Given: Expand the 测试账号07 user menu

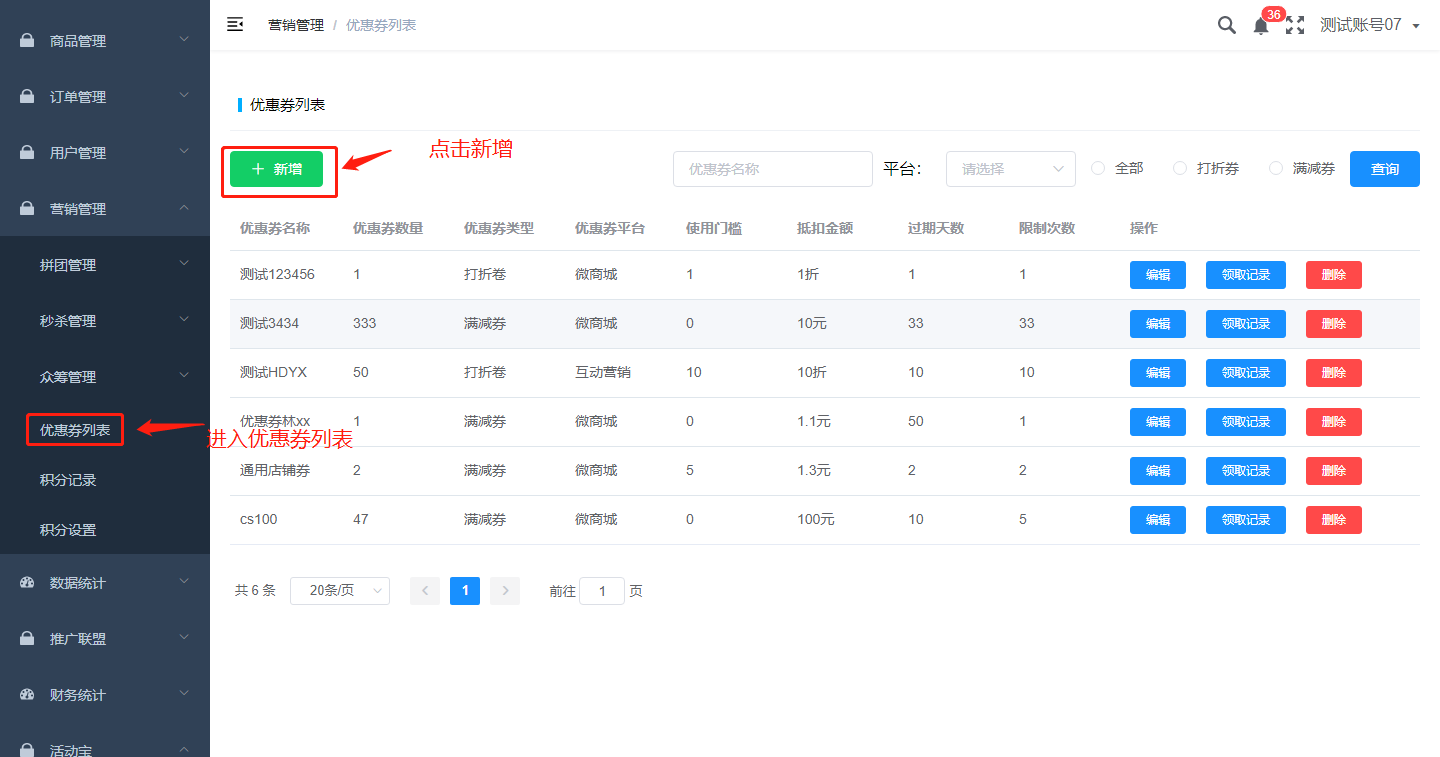Looking at the screenshot, I should point(1369,26).
